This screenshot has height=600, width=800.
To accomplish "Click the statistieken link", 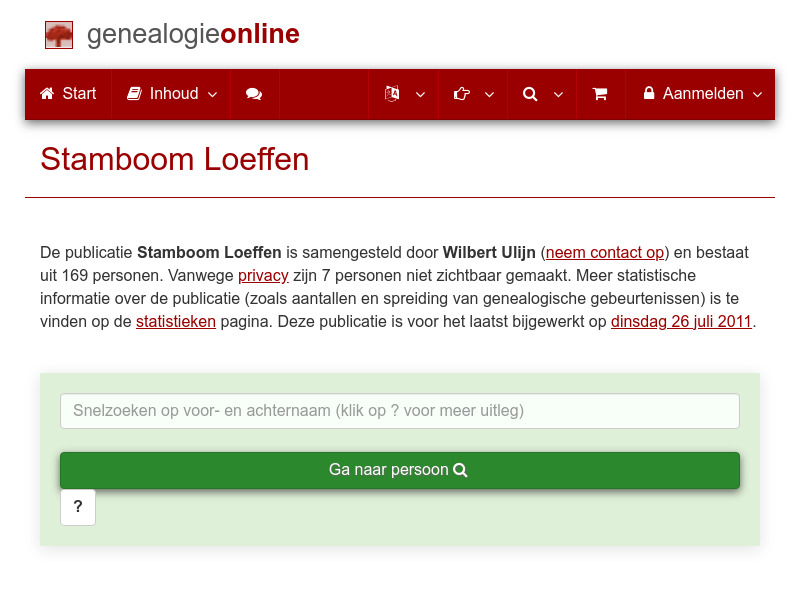I will (176, 321).
